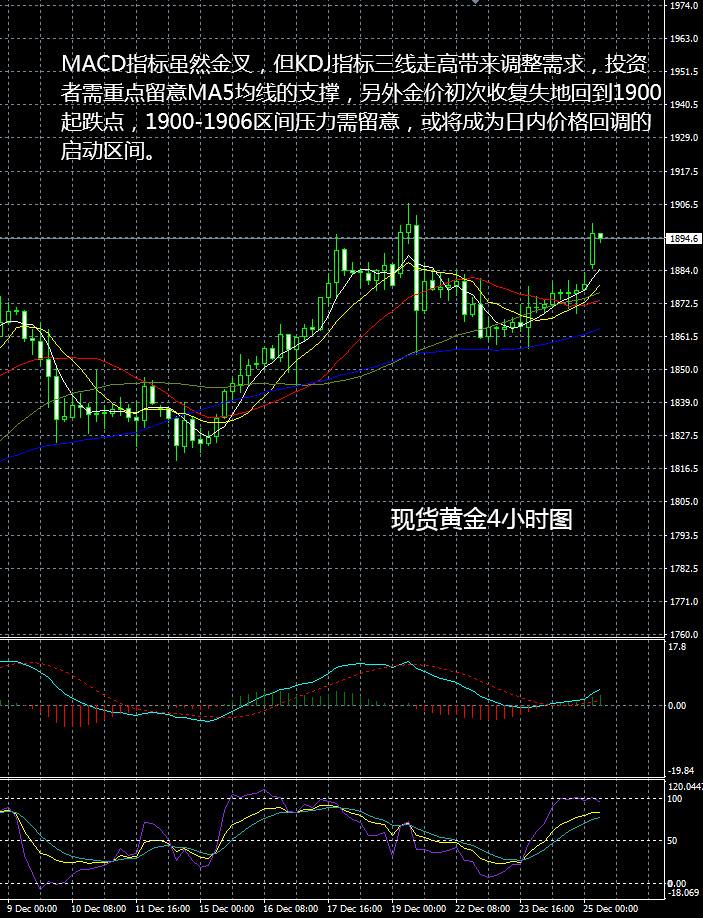Click the 16 Dec 08:00 time label
703x918 pixels.
pos(291,909)
